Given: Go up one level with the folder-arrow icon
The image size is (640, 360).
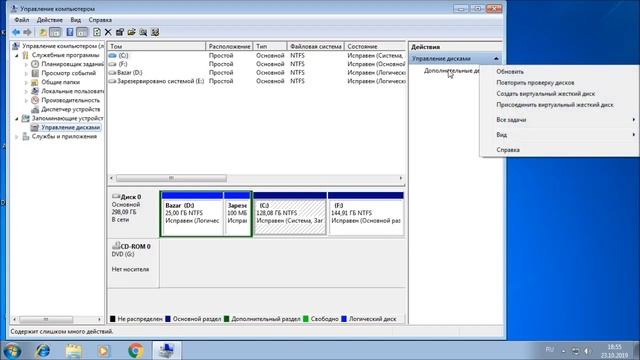Looking at the screenshot, I should 42,32.
